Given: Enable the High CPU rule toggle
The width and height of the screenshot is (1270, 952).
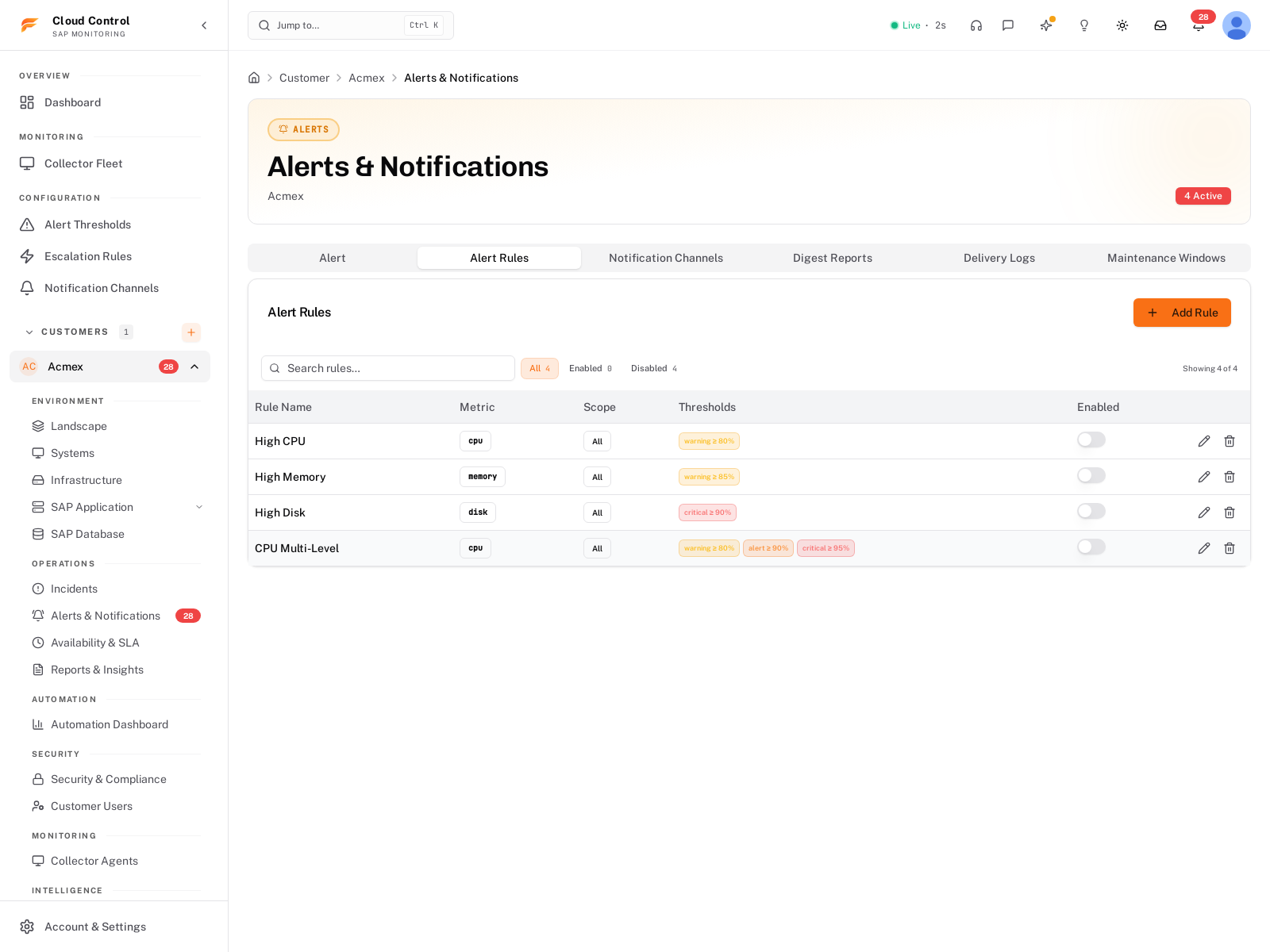Looking at the screenshot, I should (x=1091, y=440).
